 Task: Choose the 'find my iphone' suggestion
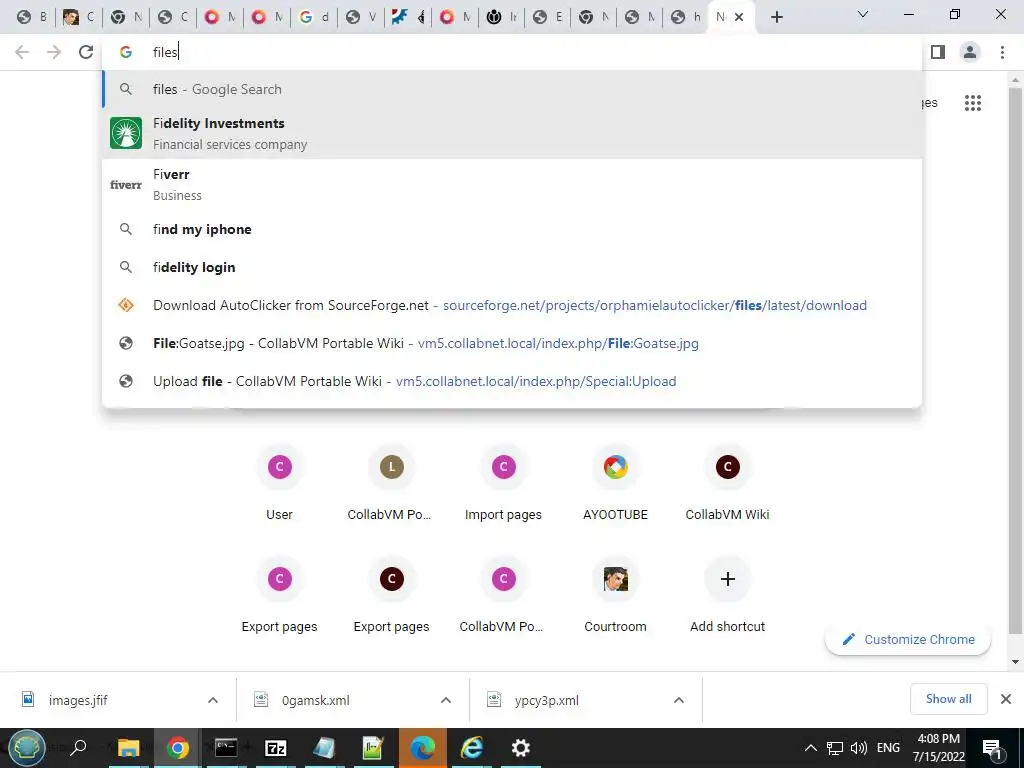512,229
